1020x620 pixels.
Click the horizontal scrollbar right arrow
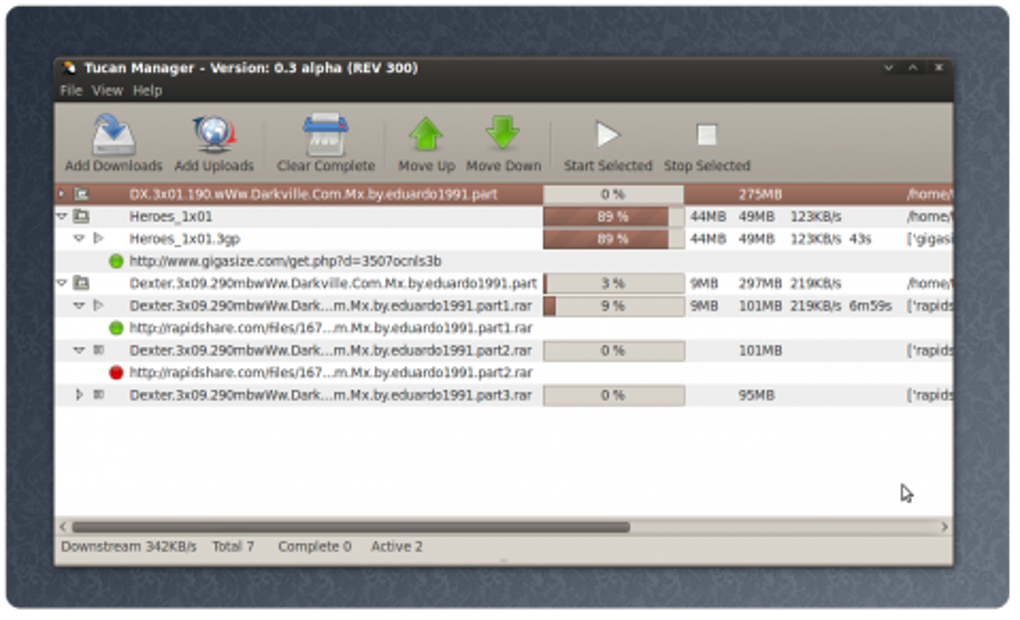[945, 527]
